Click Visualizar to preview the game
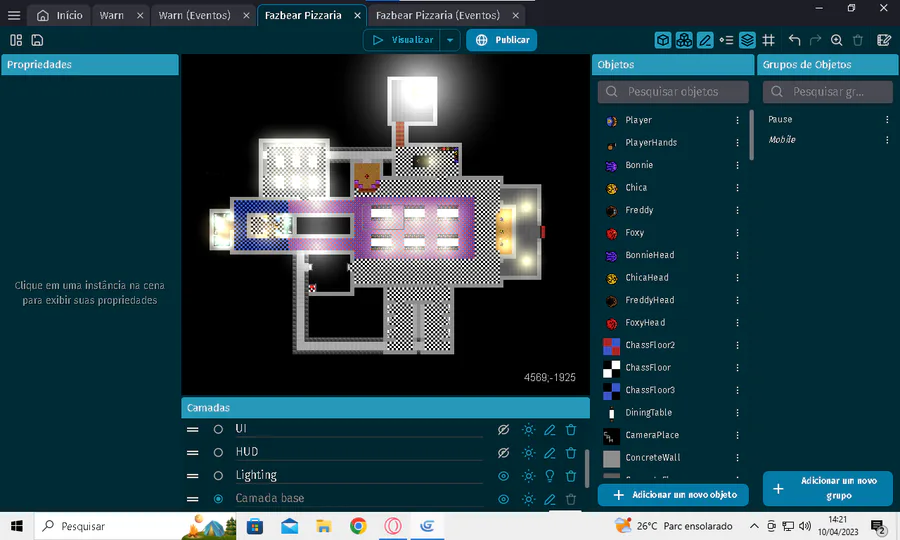The image size is (900, 540). tap(402, 40)
